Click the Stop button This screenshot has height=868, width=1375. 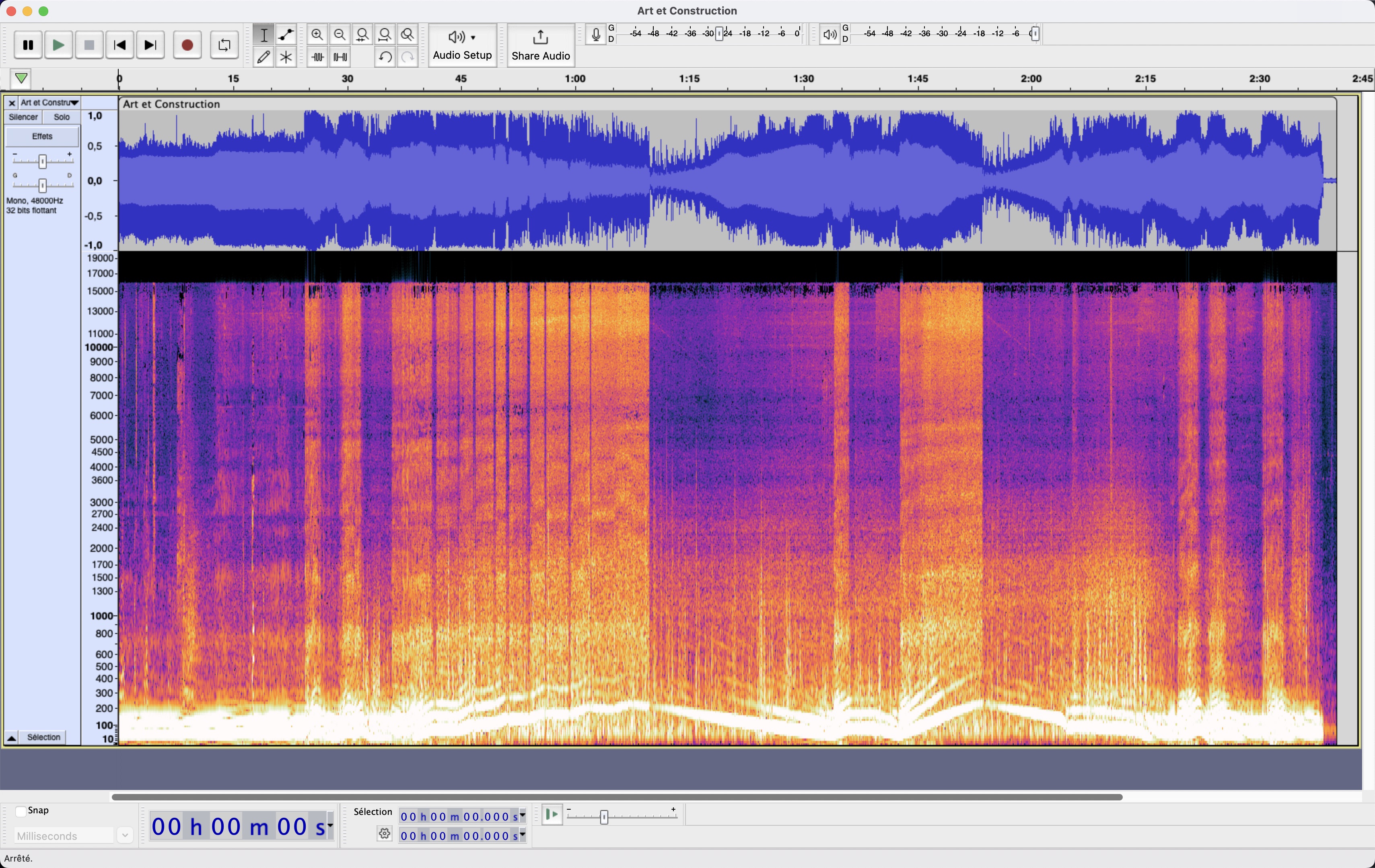(89, 45)
